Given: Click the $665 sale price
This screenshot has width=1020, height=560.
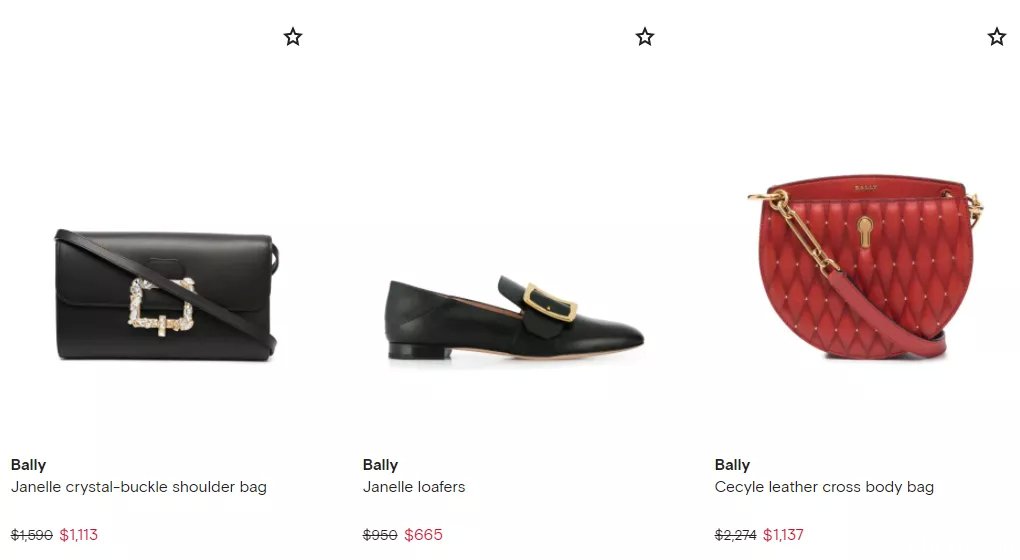Looking at the screenshot, I should 423,535.
